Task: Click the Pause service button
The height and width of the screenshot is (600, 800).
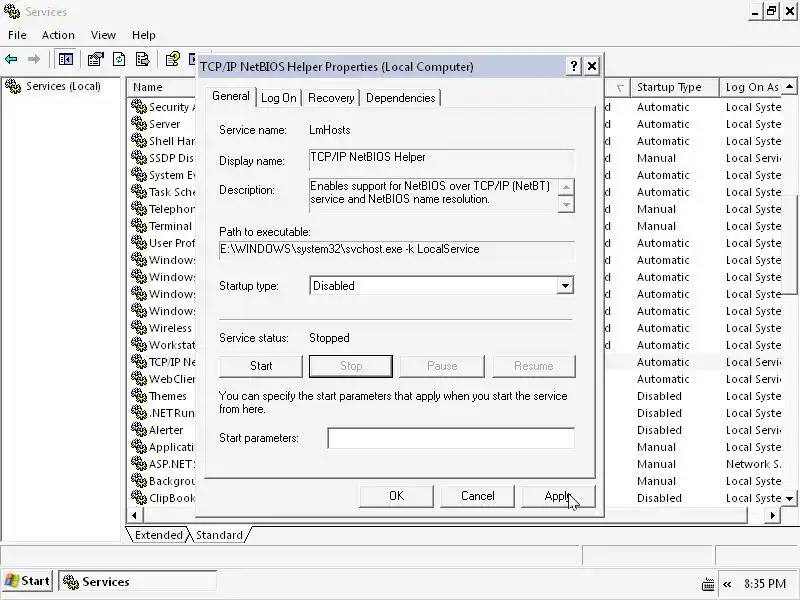Action: (x=442, y=366)
